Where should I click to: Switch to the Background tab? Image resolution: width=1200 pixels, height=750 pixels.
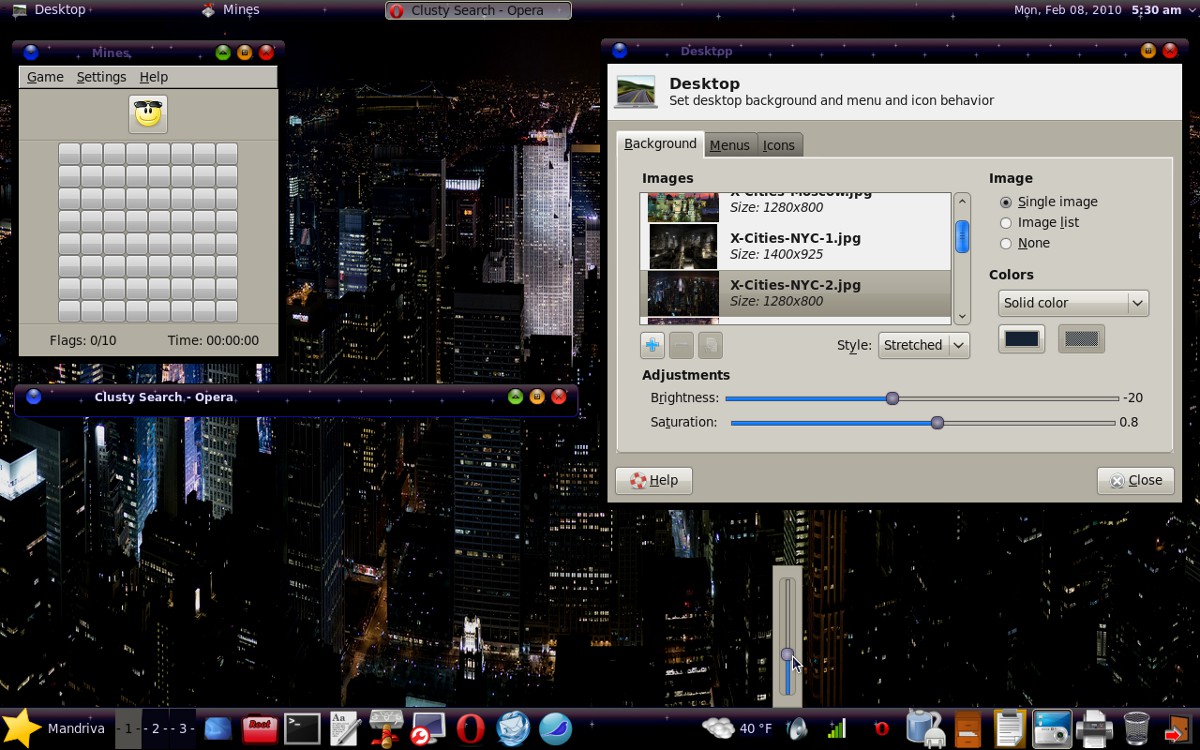tap(660, 144)
